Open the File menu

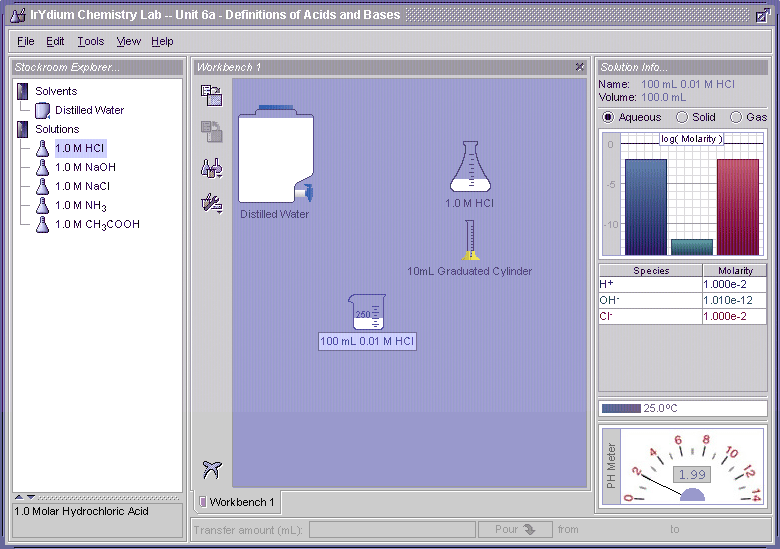[25, 41]
